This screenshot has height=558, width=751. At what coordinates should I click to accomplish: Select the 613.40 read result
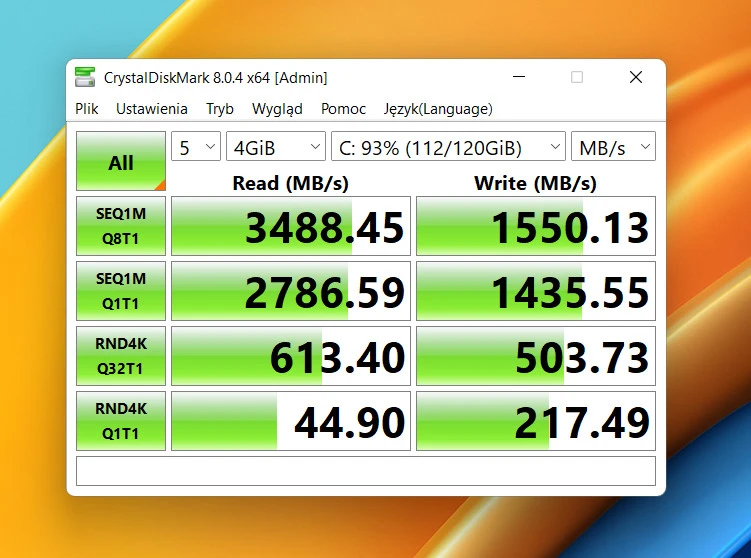(291, 356)
